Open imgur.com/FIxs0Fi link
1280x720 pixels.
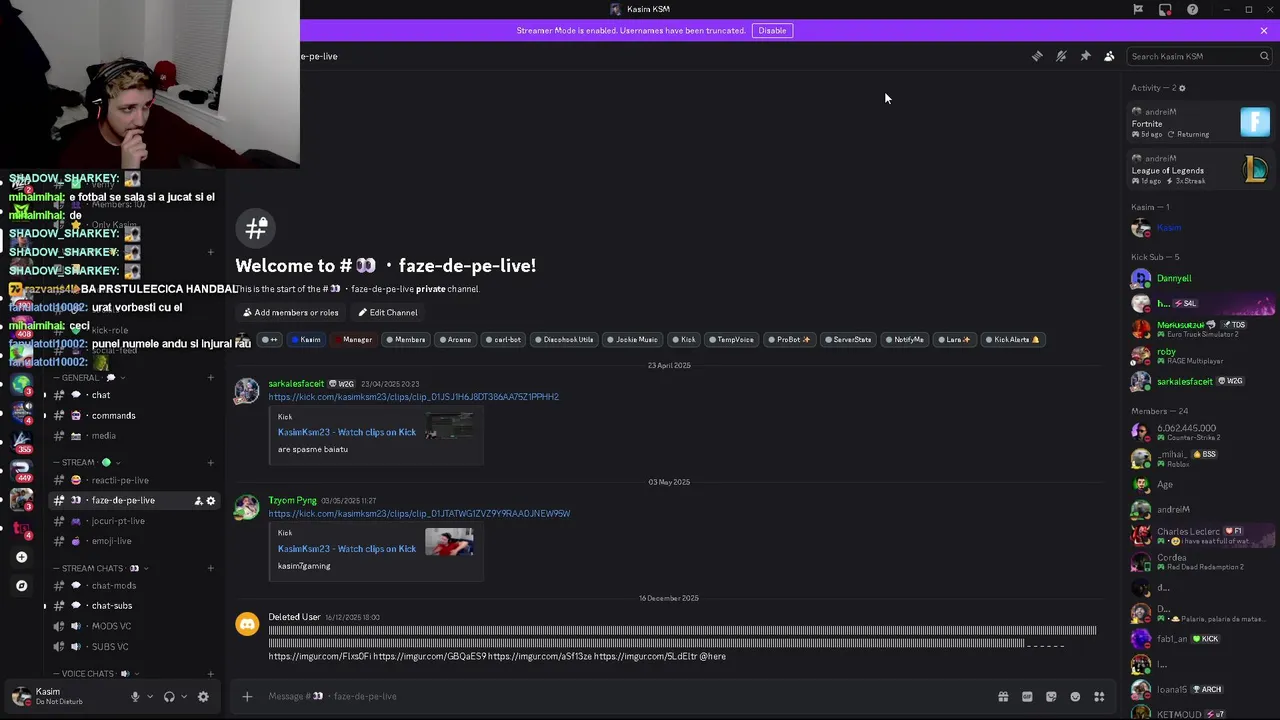319,657
